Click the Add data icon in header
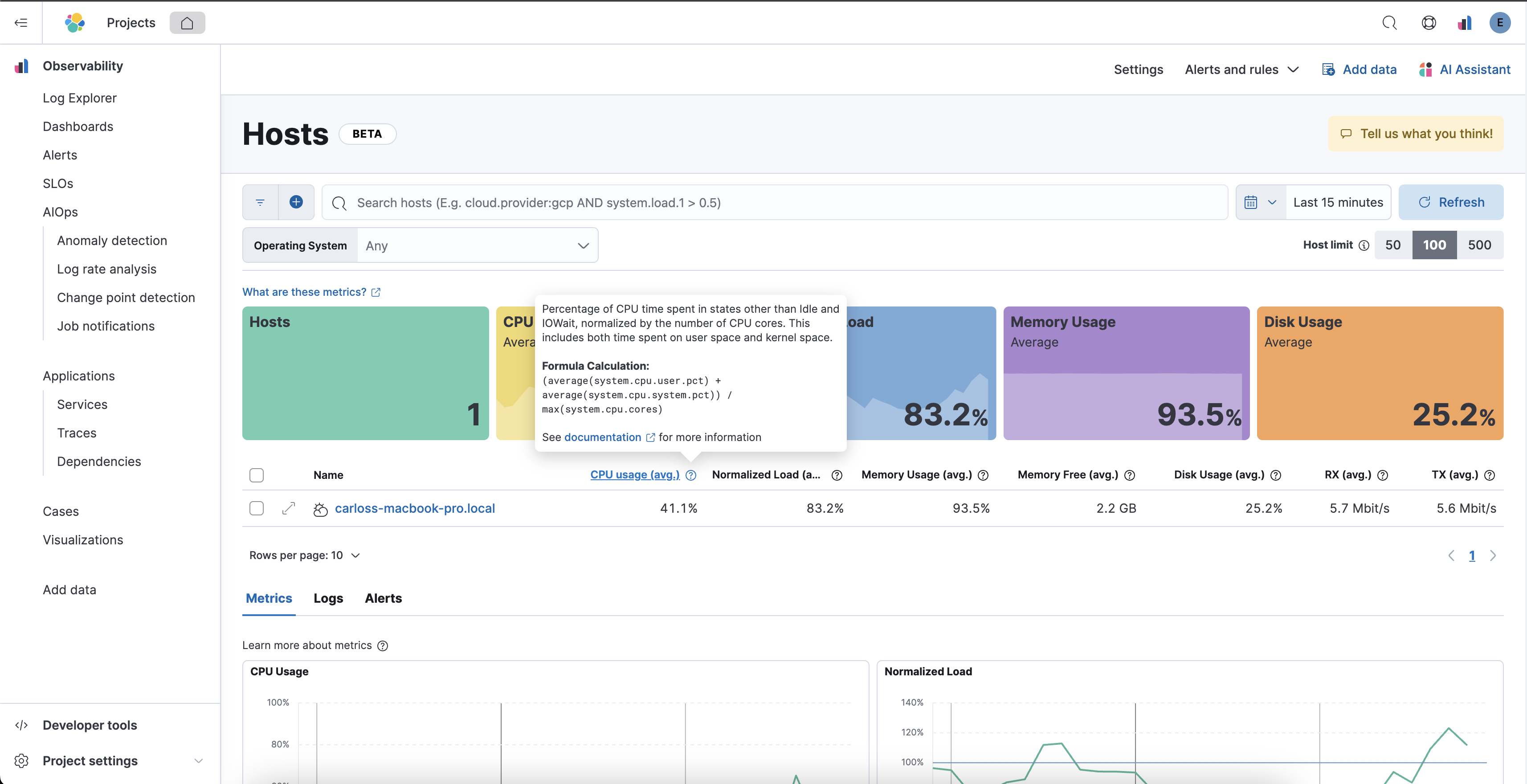 tap(1328, 69)
